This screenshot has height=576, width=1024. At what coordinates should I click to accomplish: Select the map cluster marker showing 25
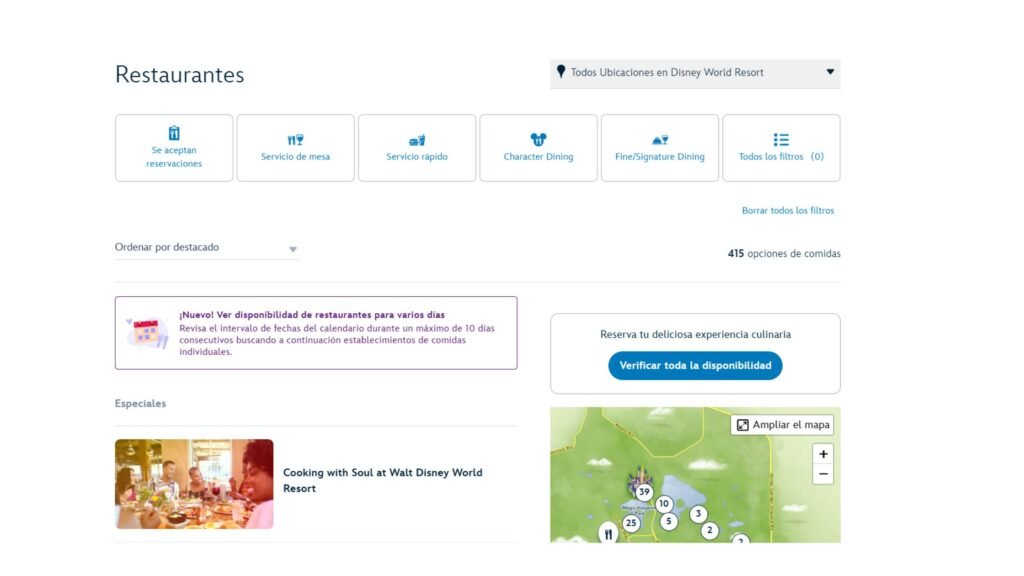631,523
